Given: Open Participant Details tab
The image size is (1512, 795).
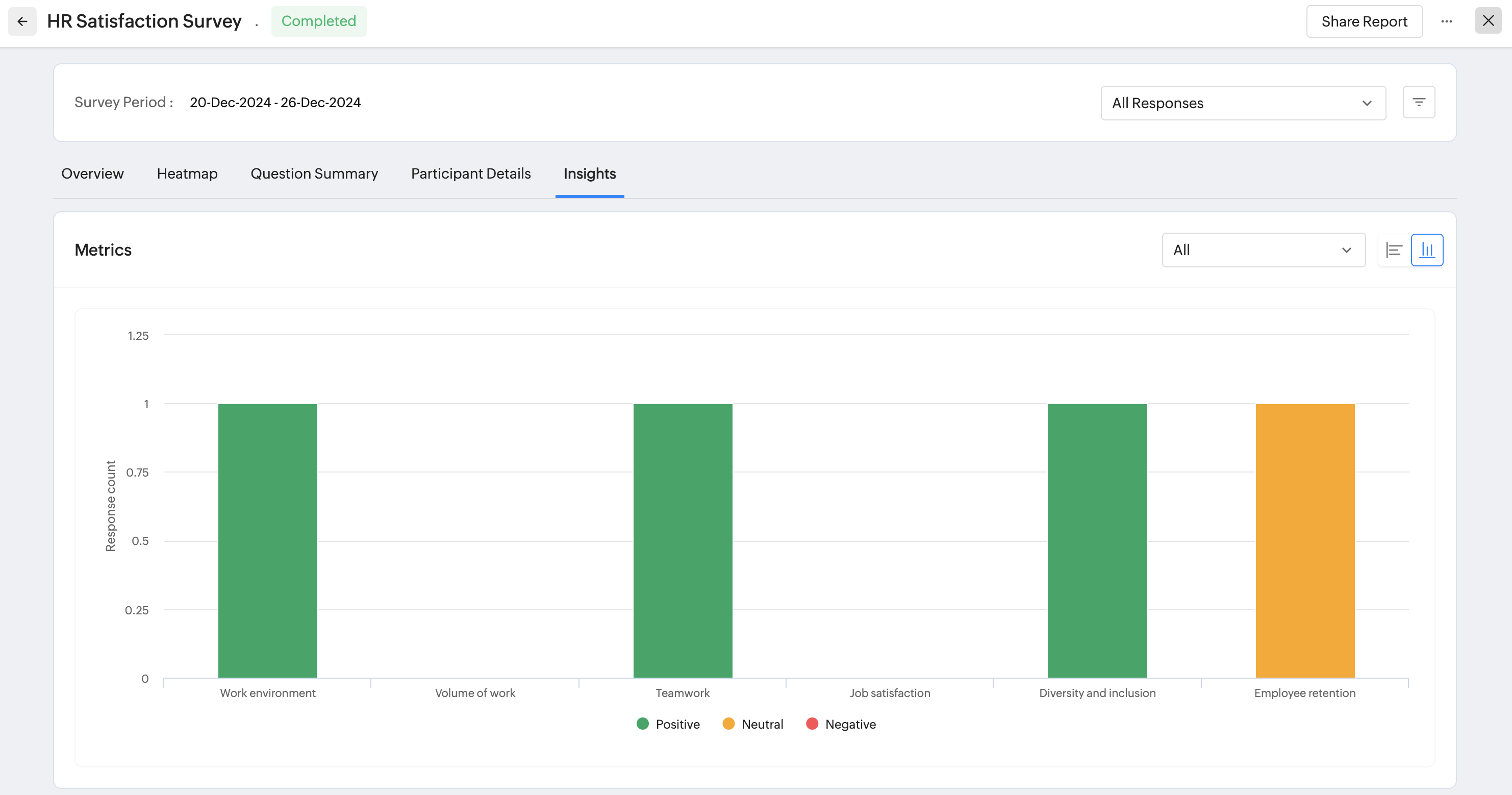Looking at the screenshot, I should pyautogui.click(x=471, y=174).
